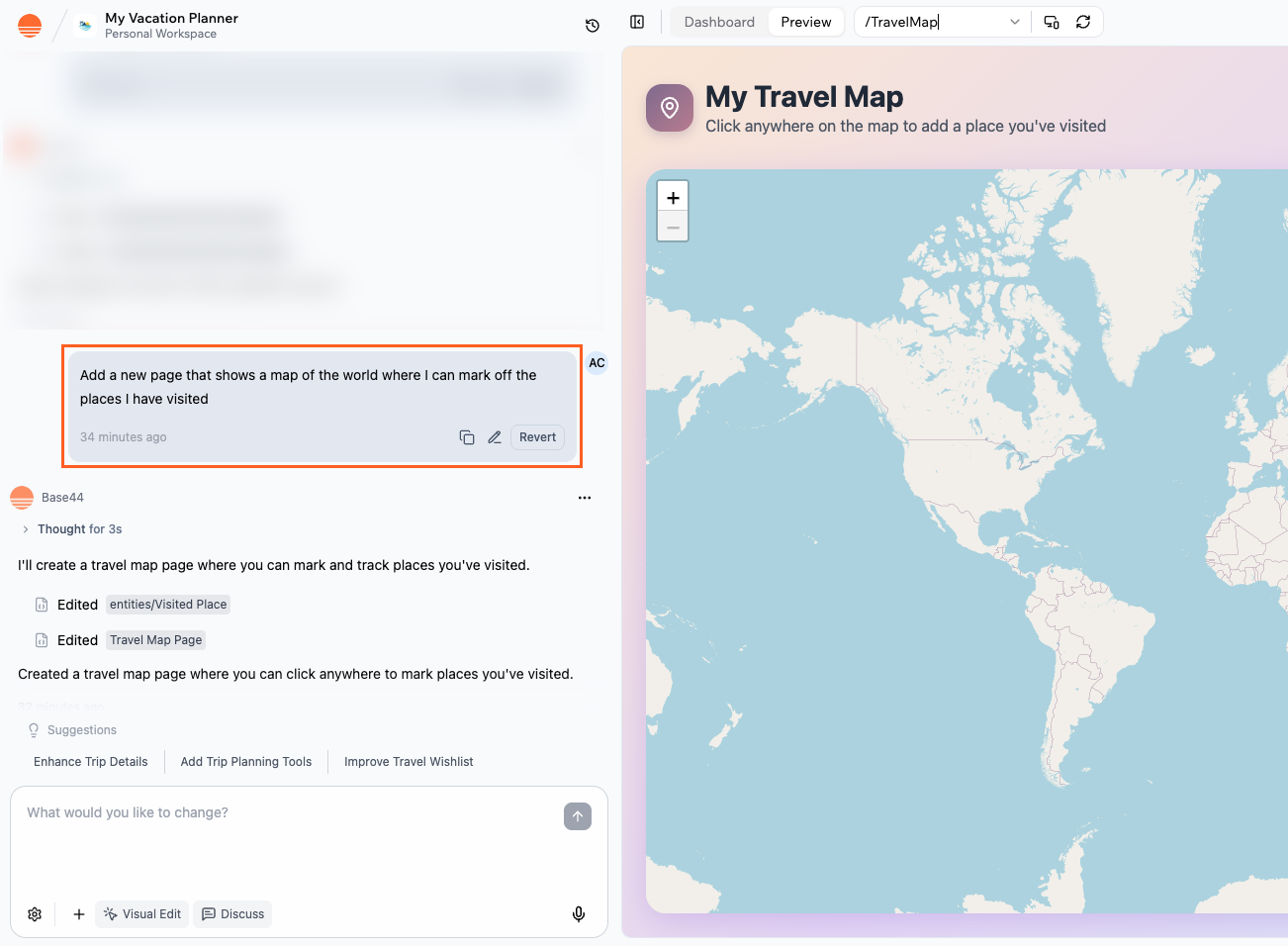The height and width of the screenshot is (946, 1288).
Task: Open the /TravelMap page dropdown
Action: pos(1015,21)
